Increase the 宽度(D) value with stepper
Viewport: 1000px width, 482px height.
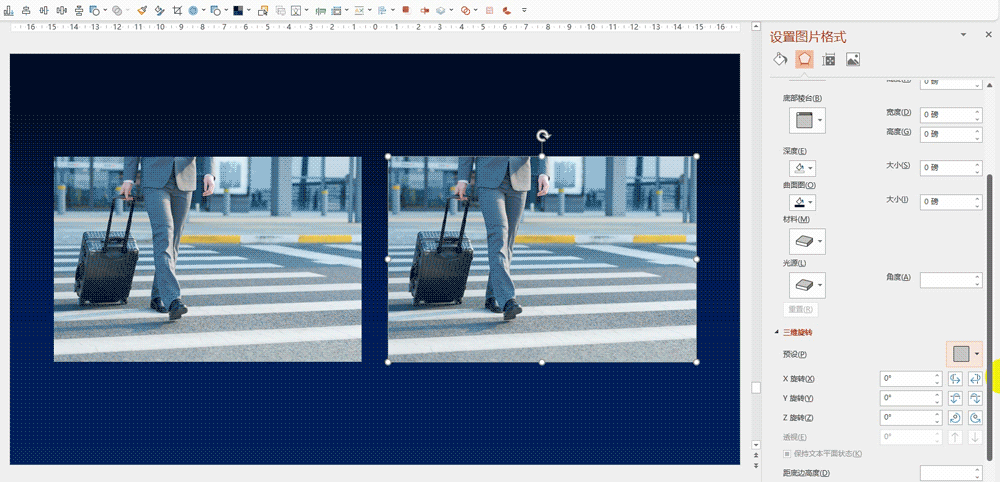[x=978, y=112]
